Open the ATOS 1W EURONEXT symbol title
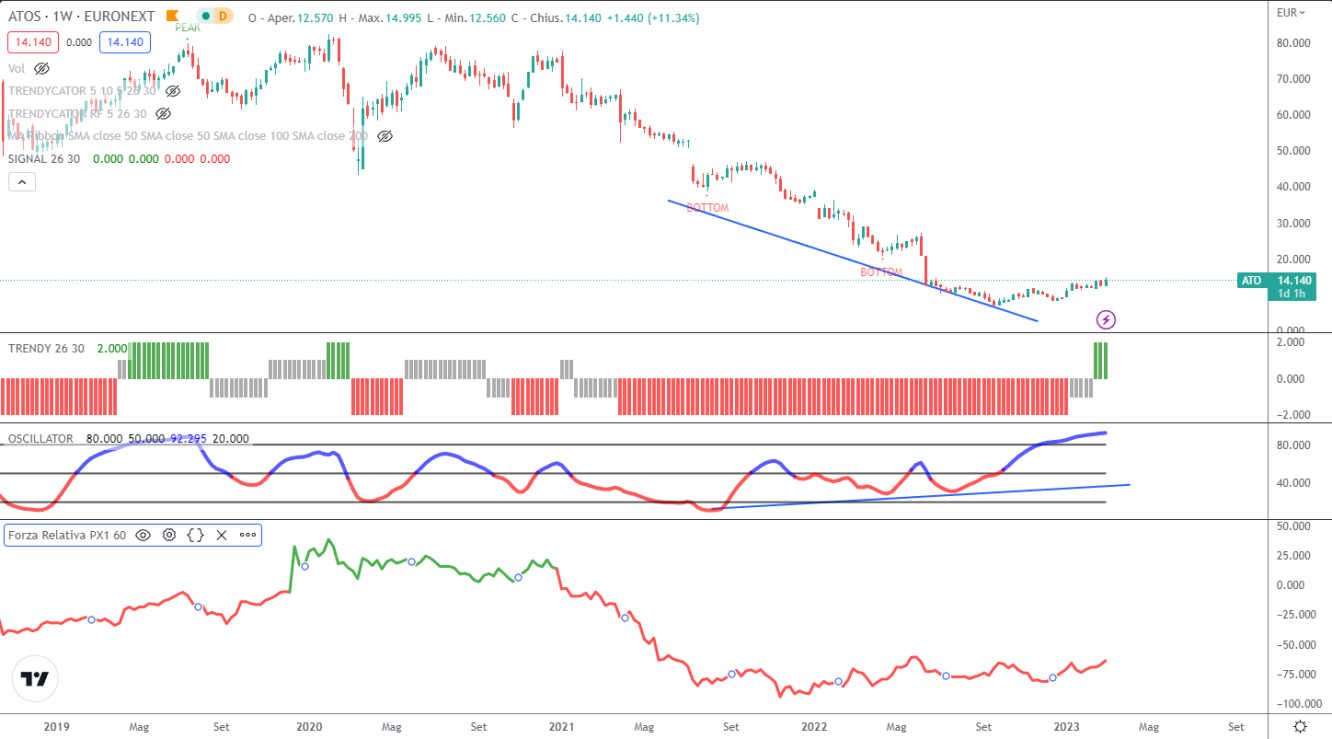The width and height of the screenshot is (1332, 739). click(84, 17)
